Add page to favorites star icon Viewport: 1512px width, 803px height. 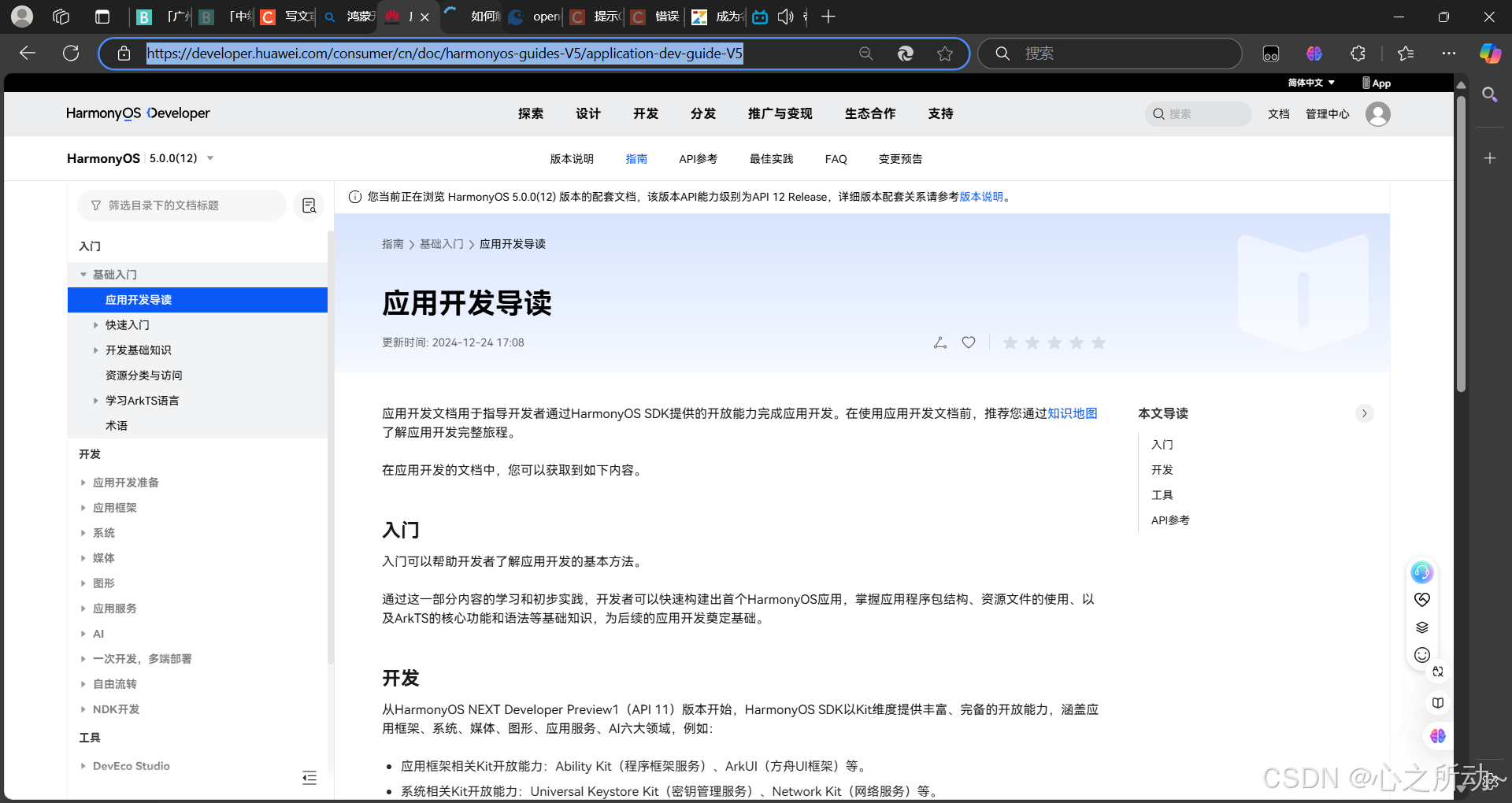(945, 54)
